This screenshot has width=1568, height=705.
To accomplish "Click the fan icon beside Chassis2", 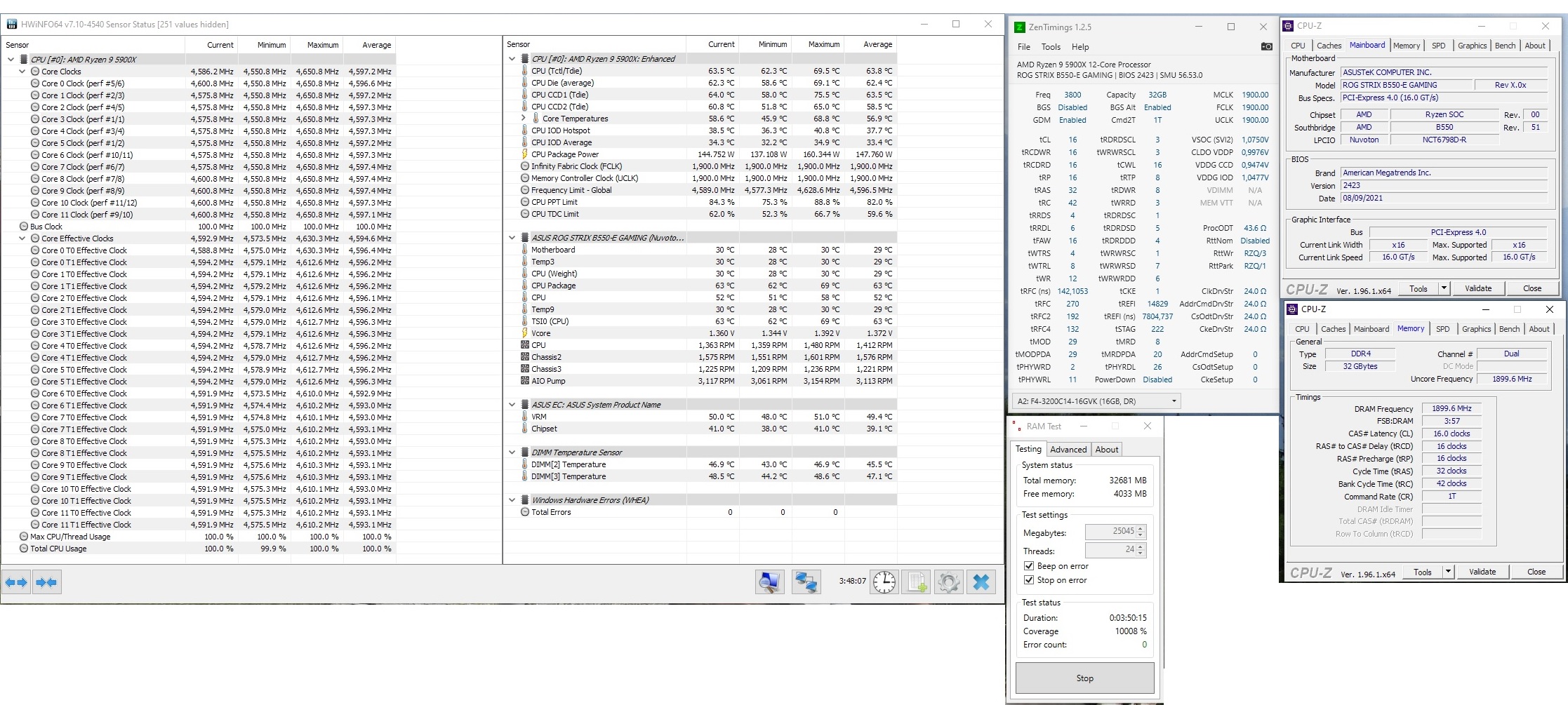I will [524, 357].
